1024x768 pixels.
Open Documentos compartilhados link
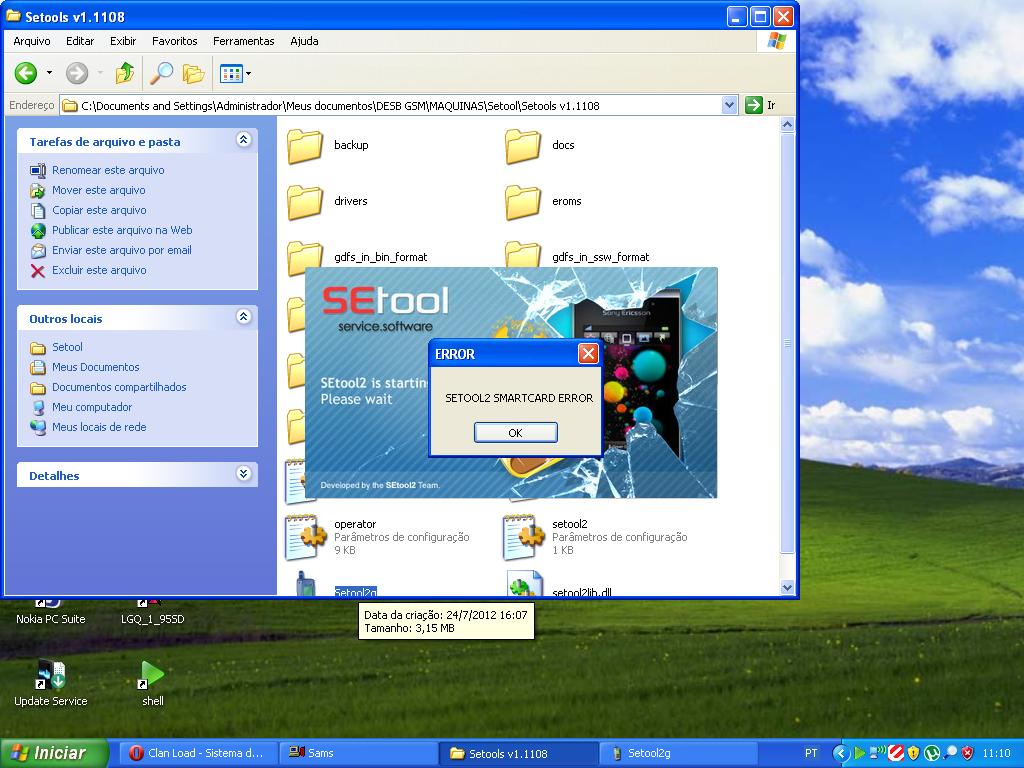pyautogui.click(x=119, y=387)
